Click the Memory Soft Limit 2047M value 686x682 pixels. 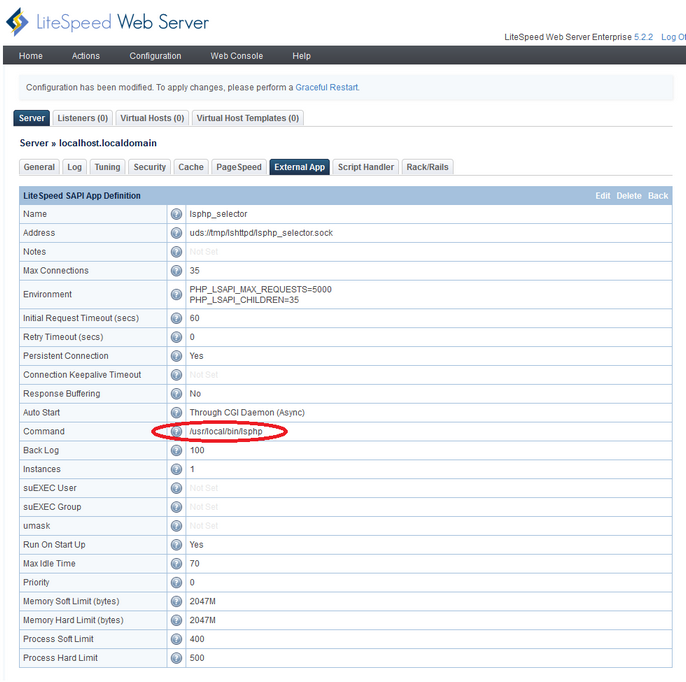click(x=203, y=601)
